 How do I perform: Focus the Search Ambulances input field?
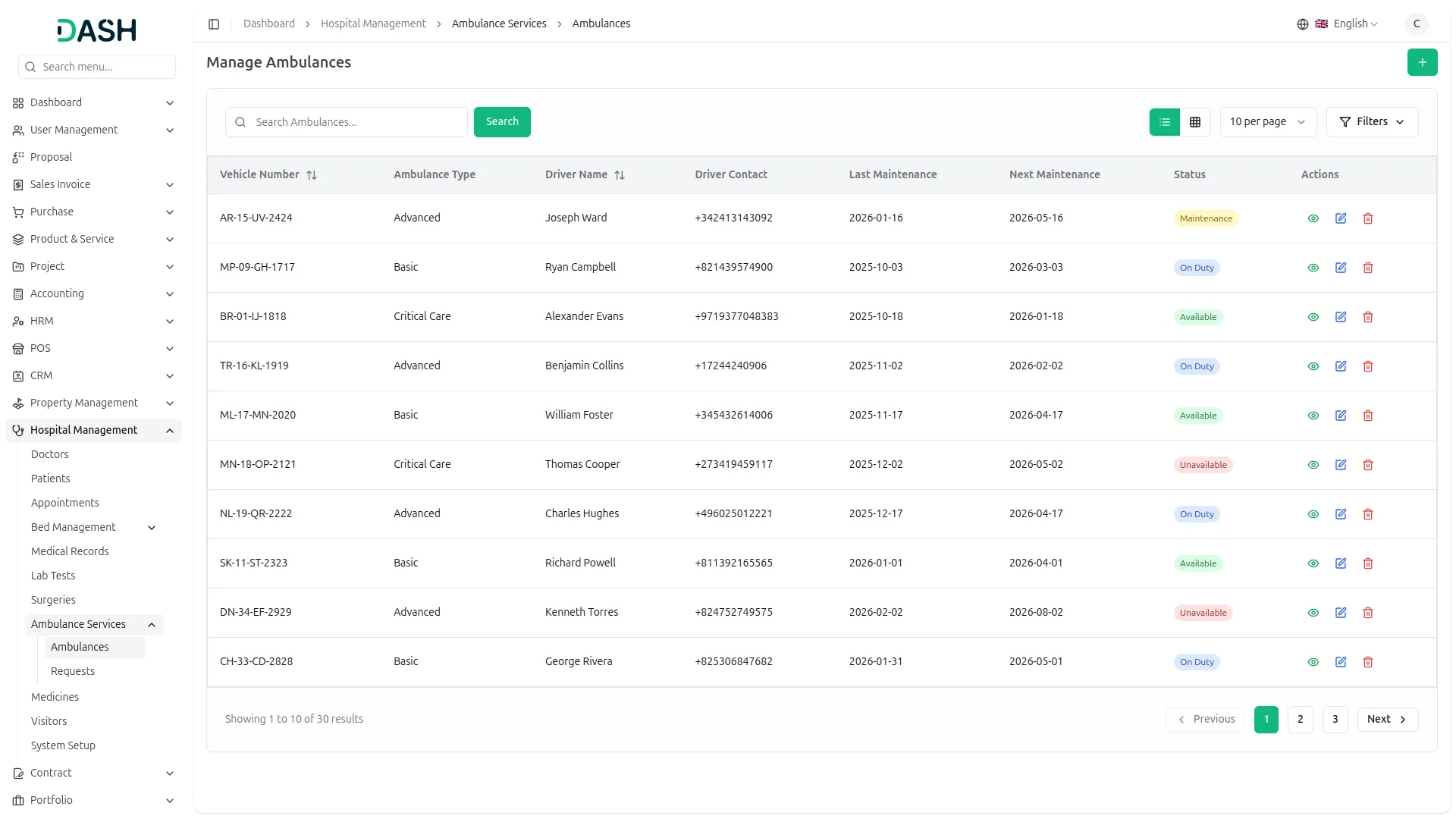point(356,122)
